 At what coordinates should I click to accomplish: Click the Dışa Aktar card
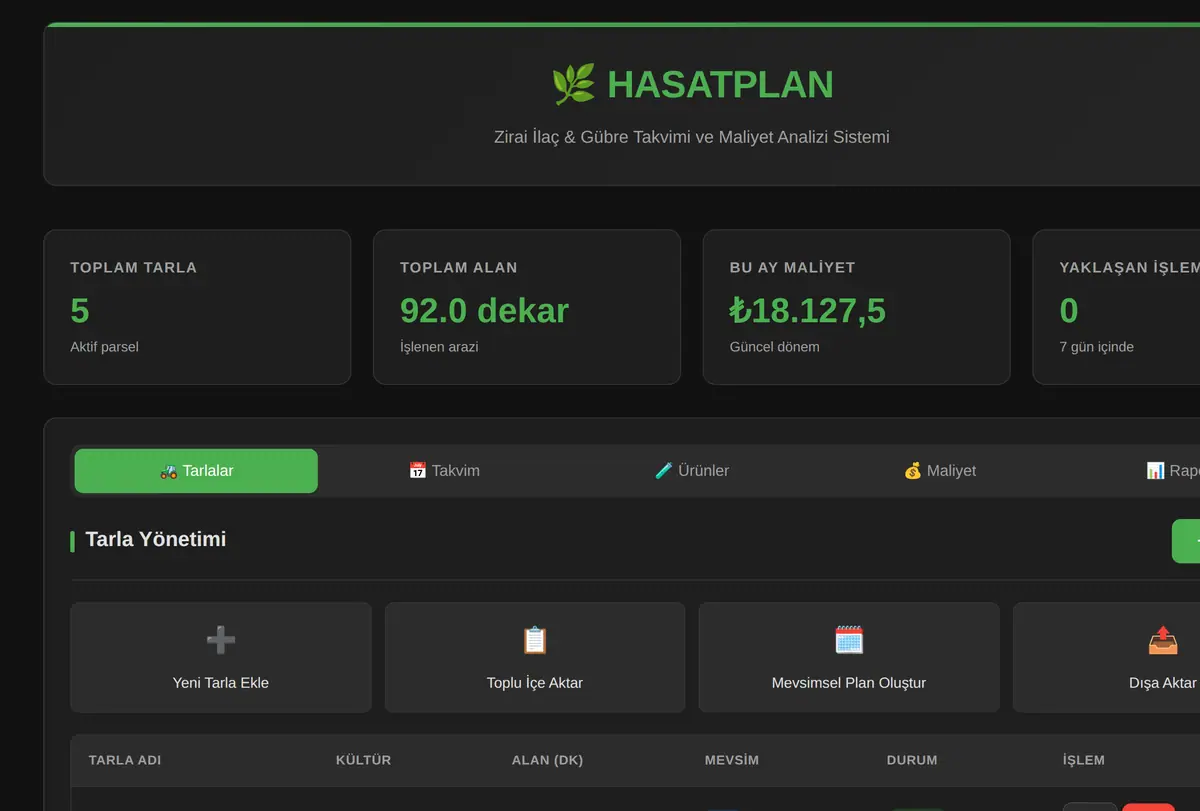pos(1107,657)
